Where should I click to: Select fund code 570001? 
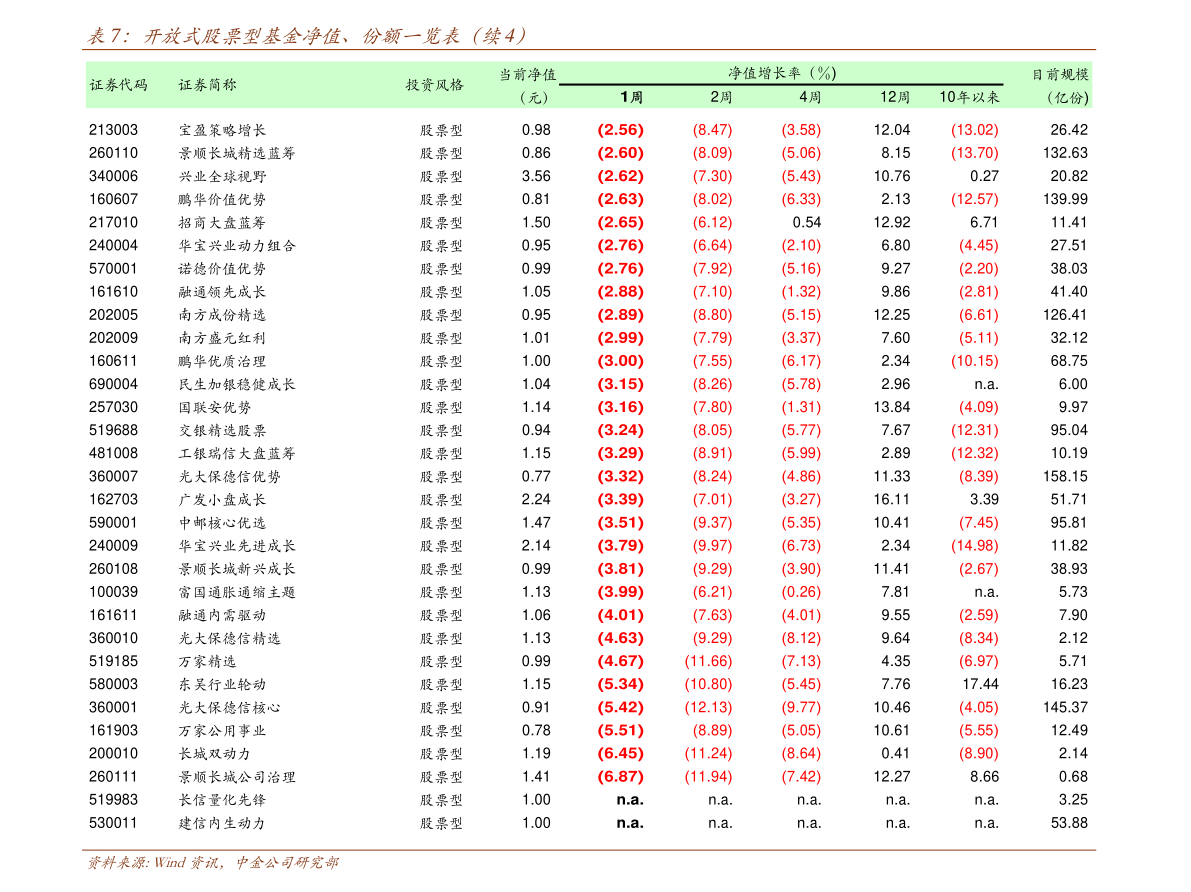click(x=113, y=268)
